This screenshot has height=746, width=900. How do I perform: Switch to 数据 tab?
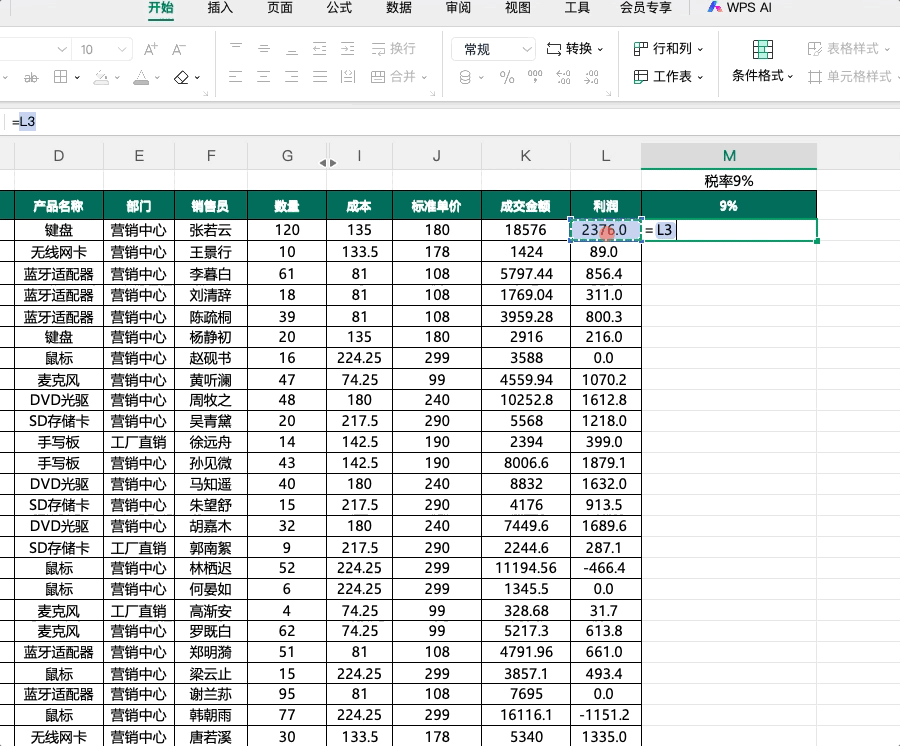pos(399,7)
